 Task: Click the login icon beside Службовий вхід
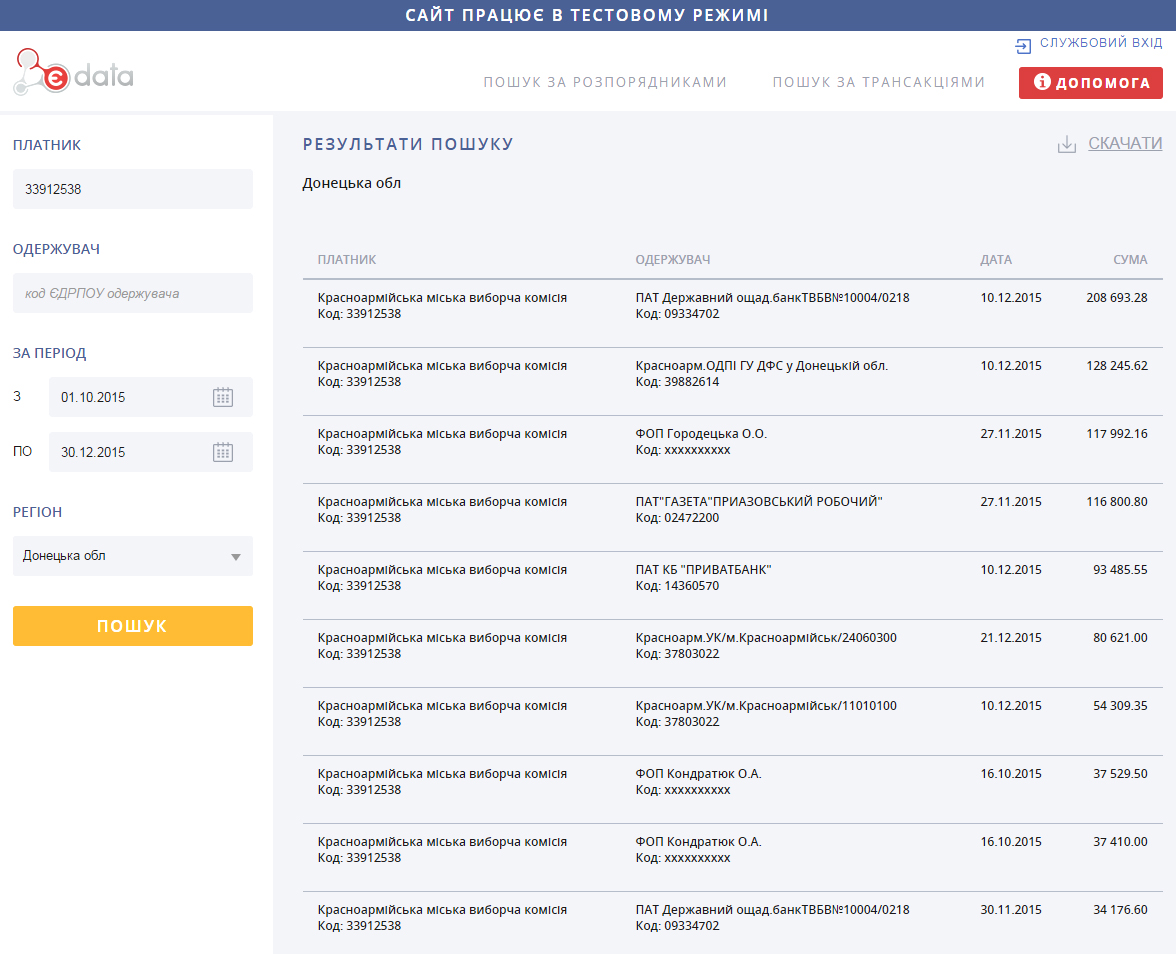tap(1023, 45)
